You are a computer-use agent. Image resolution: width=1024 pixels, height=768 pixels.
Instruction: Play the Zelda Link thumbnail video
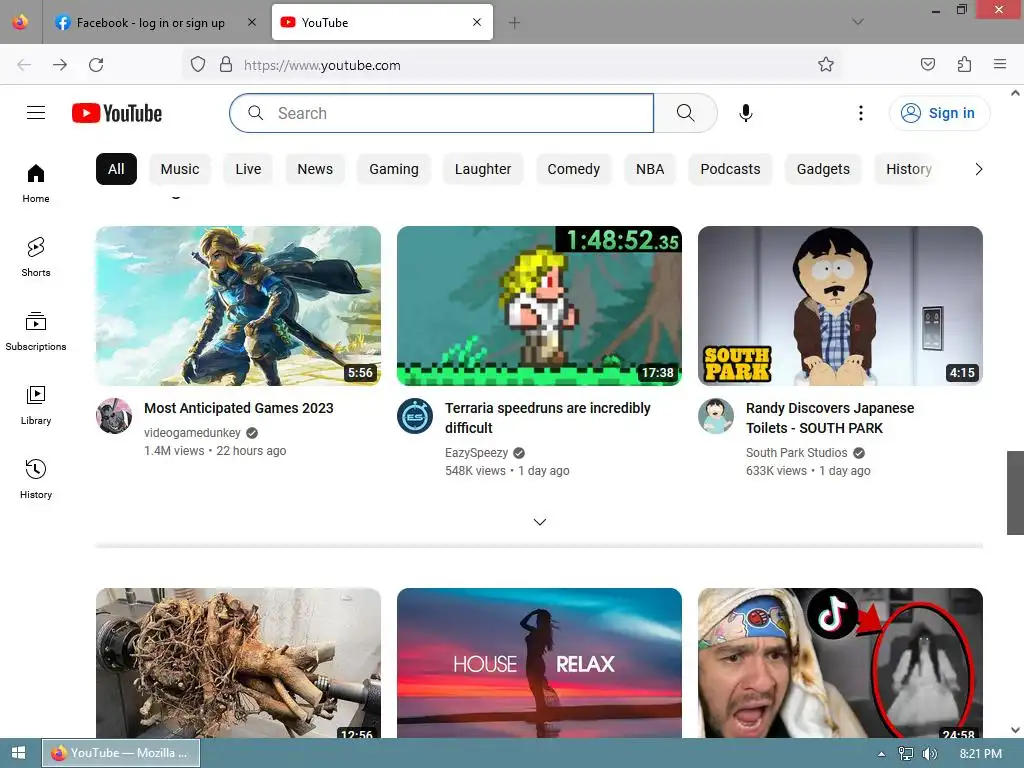pos(238,306)
